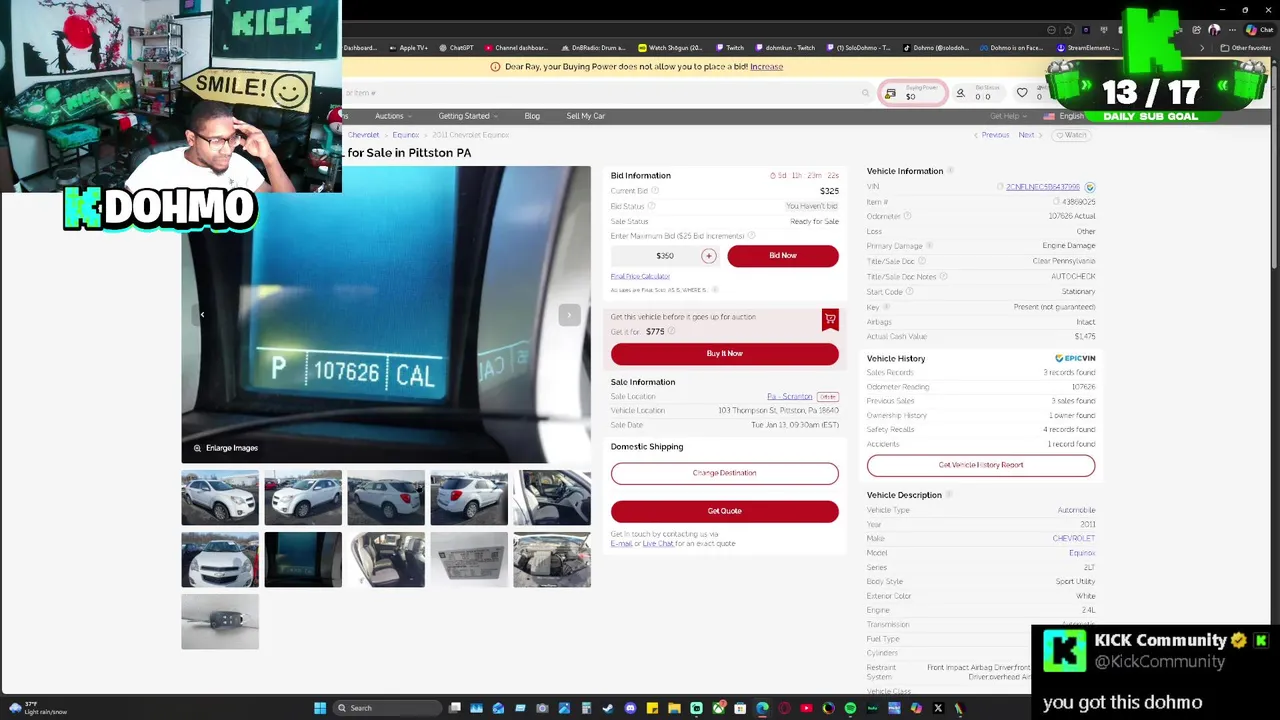Open the Sell My Car menu item

coord(586,116)
